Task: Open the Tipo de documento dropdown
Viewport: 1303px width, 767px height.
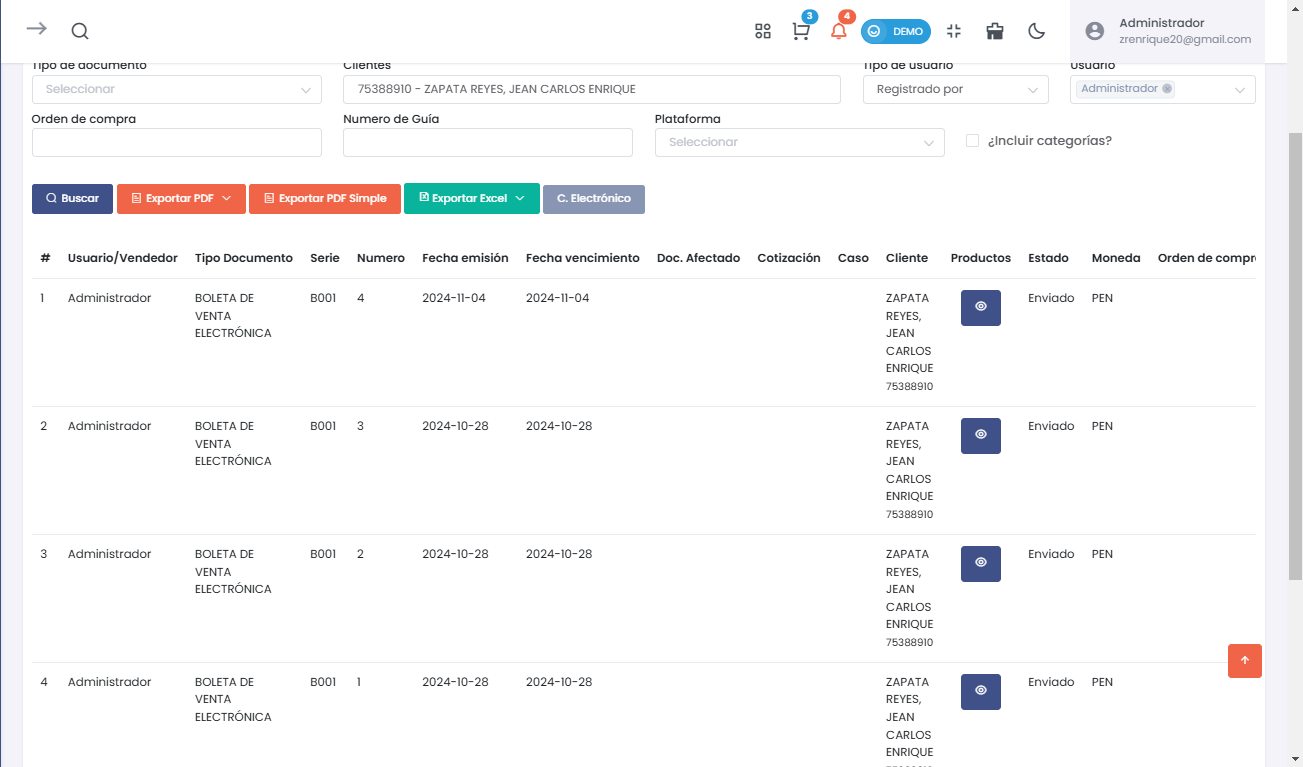Action: [177, 89]
